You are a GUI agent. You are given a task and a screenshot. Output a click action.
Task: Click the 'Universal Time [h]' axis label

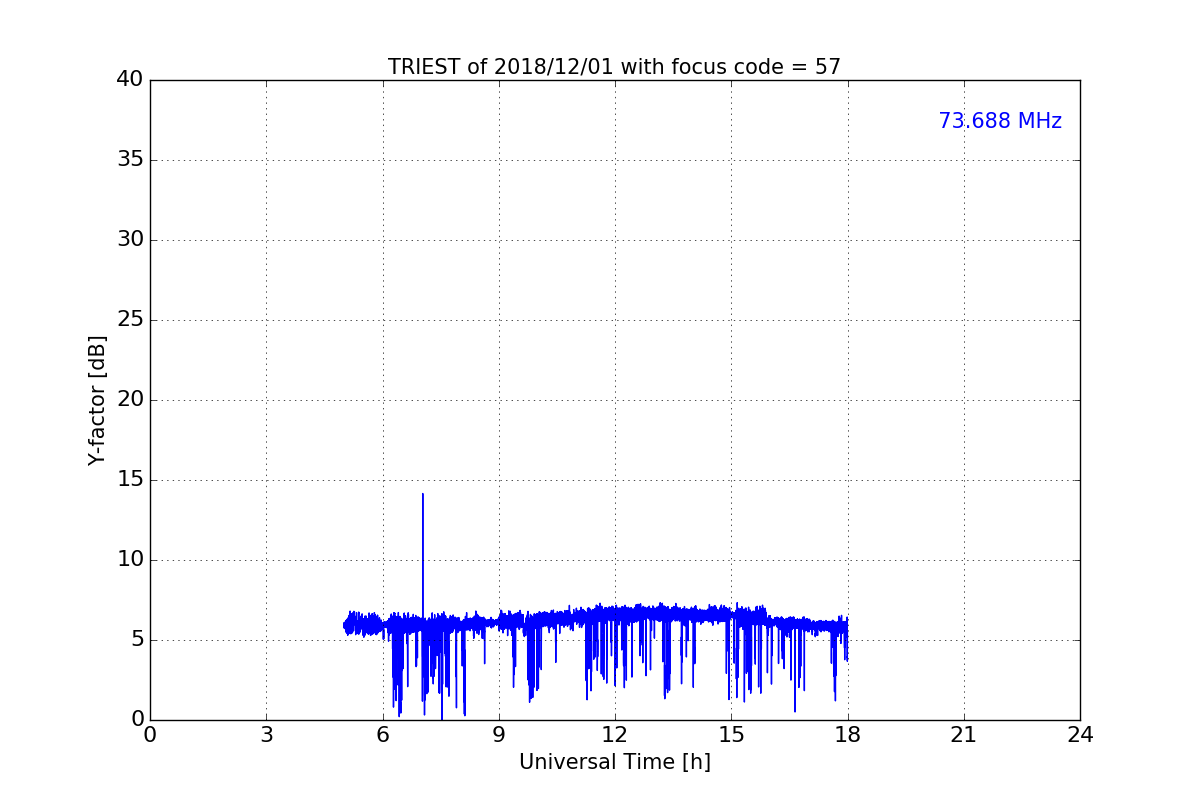click(x=614, y=762)
